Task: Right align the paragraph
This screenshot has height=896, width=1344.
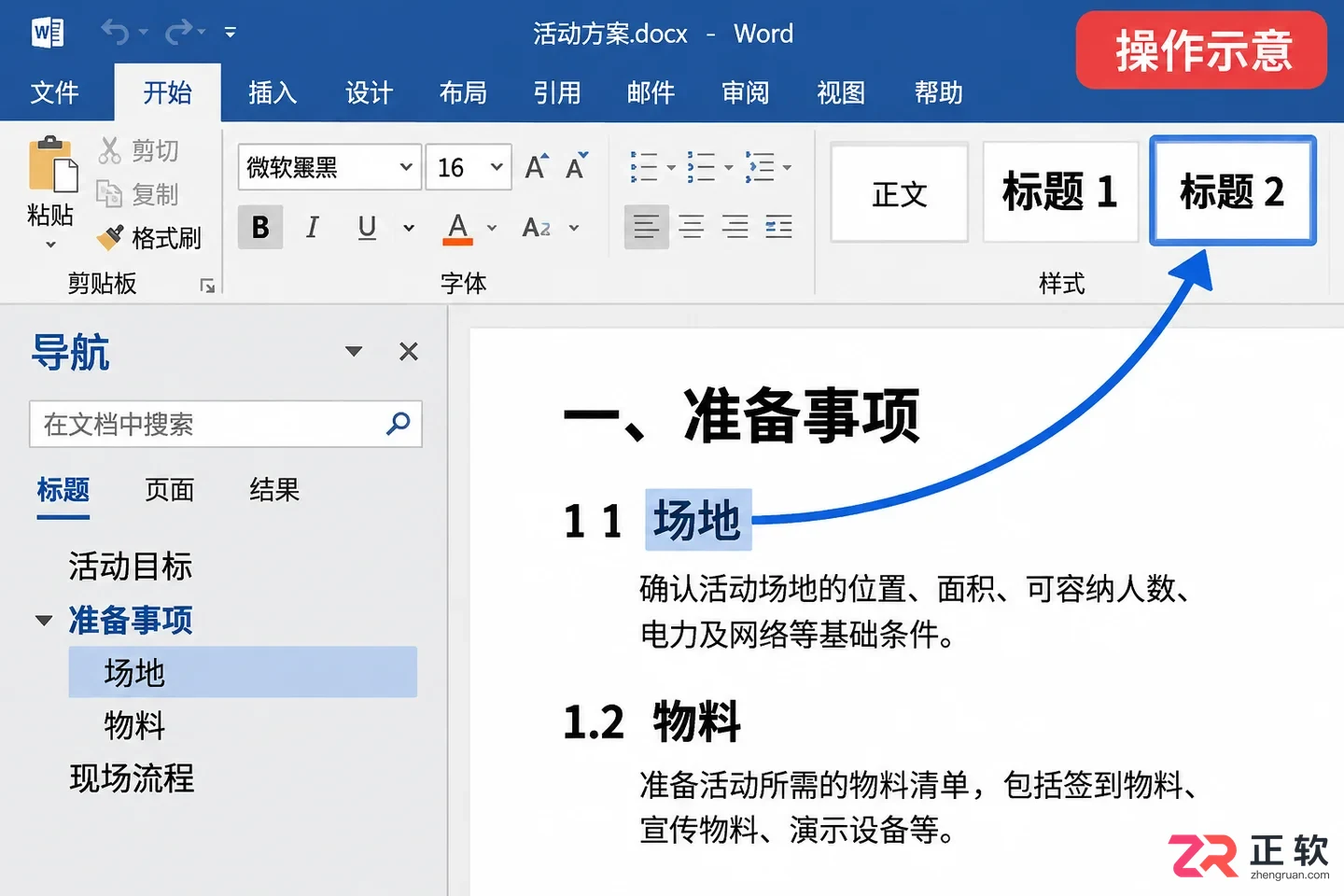Action: (735, 227)
